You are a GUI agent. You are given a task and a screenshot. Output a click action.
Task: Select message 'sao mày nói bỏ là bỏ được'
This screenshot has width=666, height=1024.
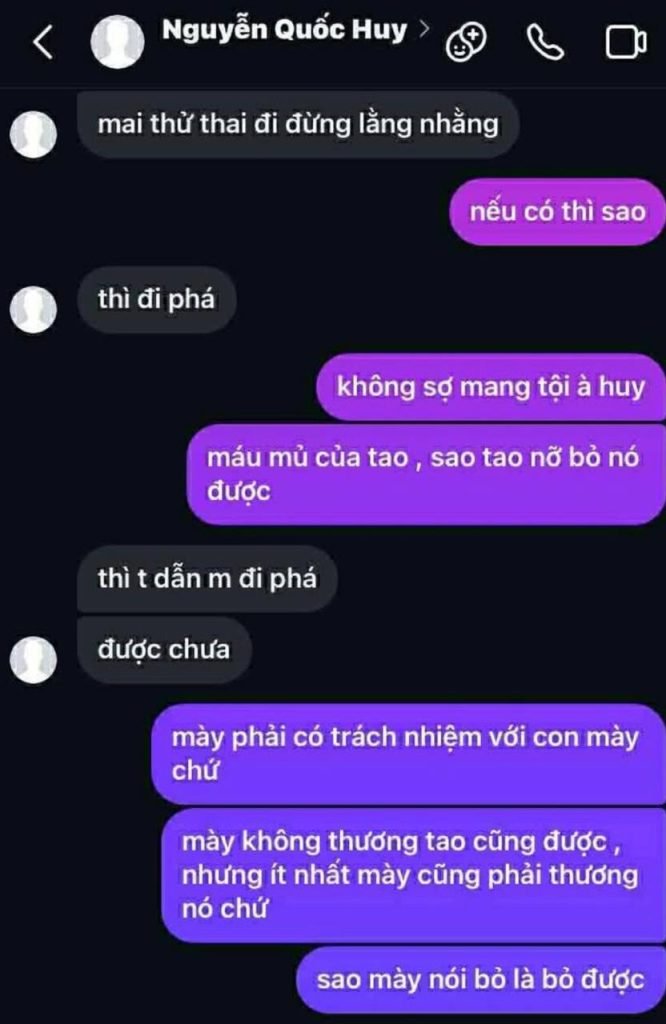pos(481,980)
